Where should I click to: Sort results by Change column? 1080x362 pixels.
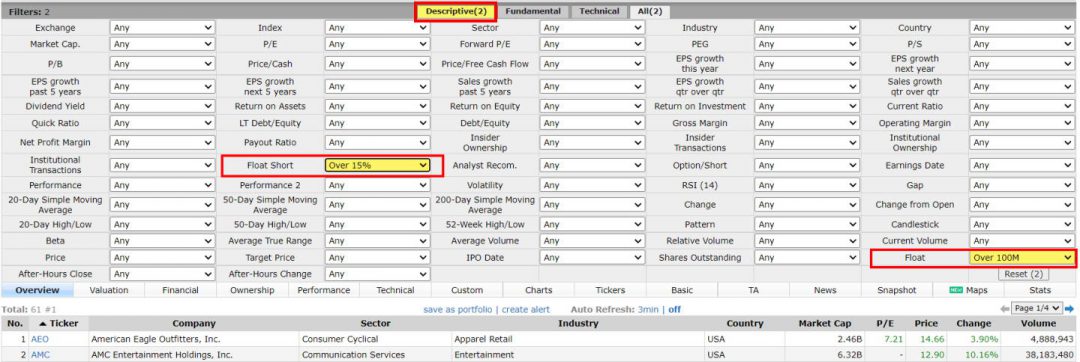(973, 323)
